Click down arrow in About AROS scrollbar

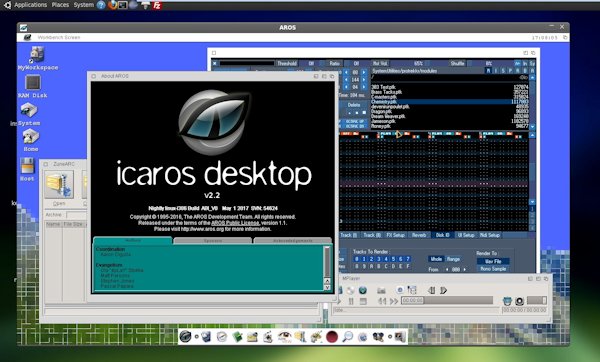click(x=327, y=287)
